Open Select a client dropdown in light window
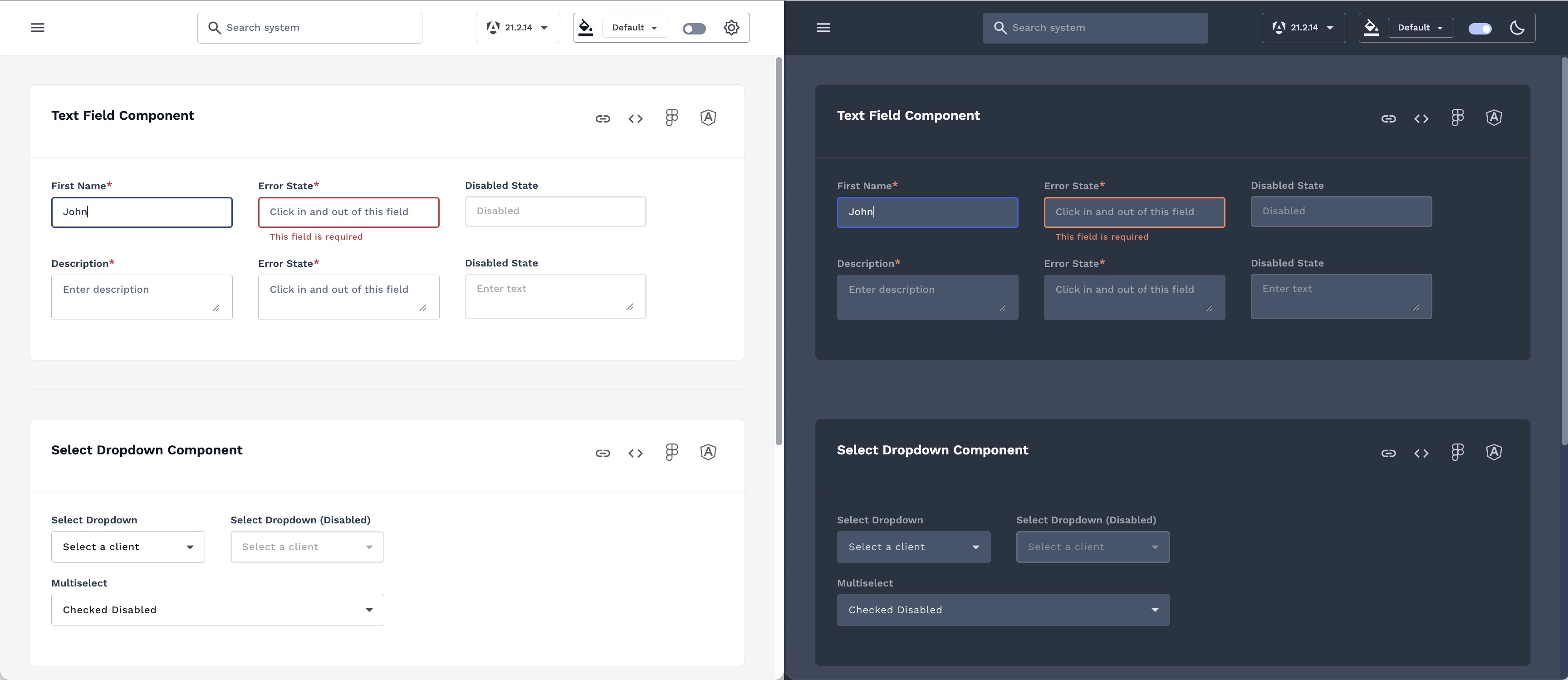 (128, 547)
